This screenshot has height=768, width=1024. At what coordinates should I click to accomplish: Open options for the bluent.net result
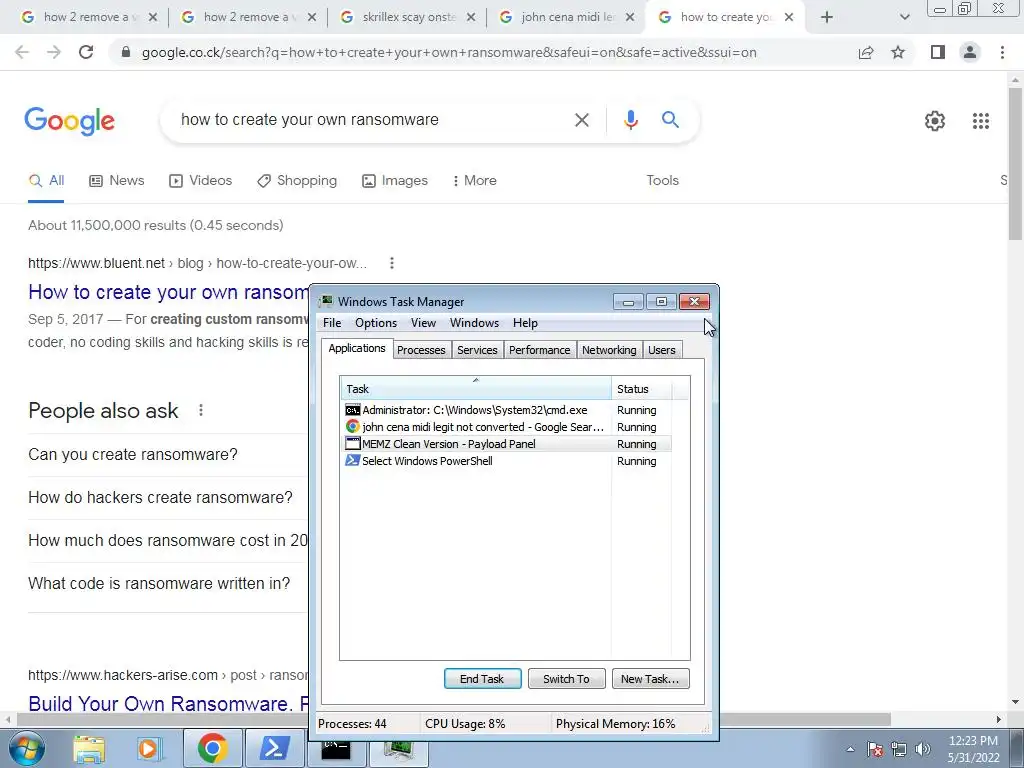(x=391, y=263)
